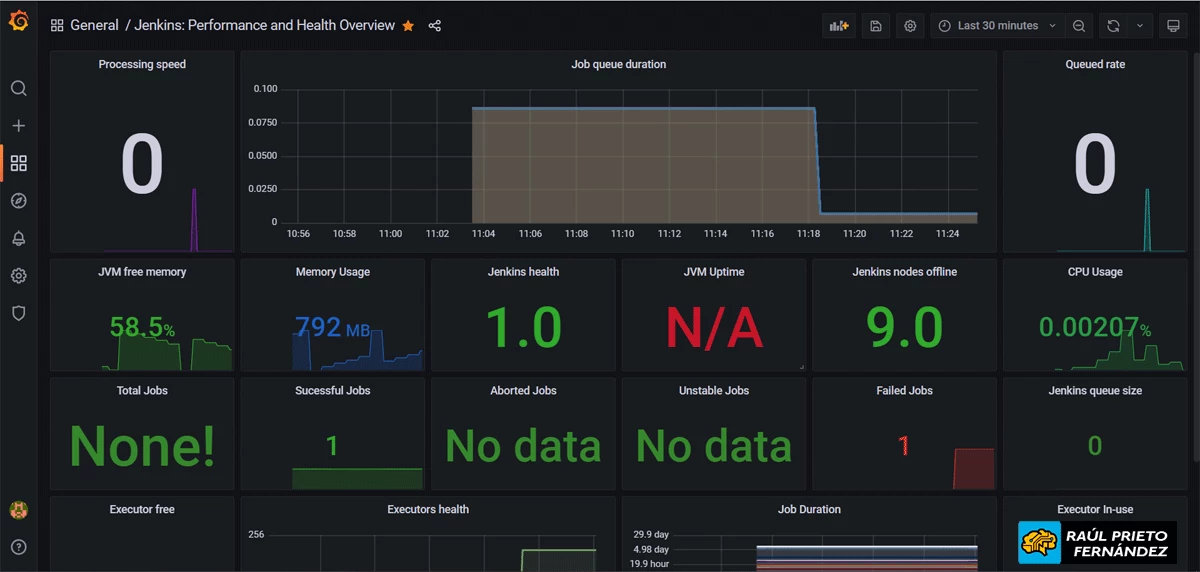Open the Sucessful Jobs panel title menu
This screenshot has width=1200, height=572.
coord(333,391)
